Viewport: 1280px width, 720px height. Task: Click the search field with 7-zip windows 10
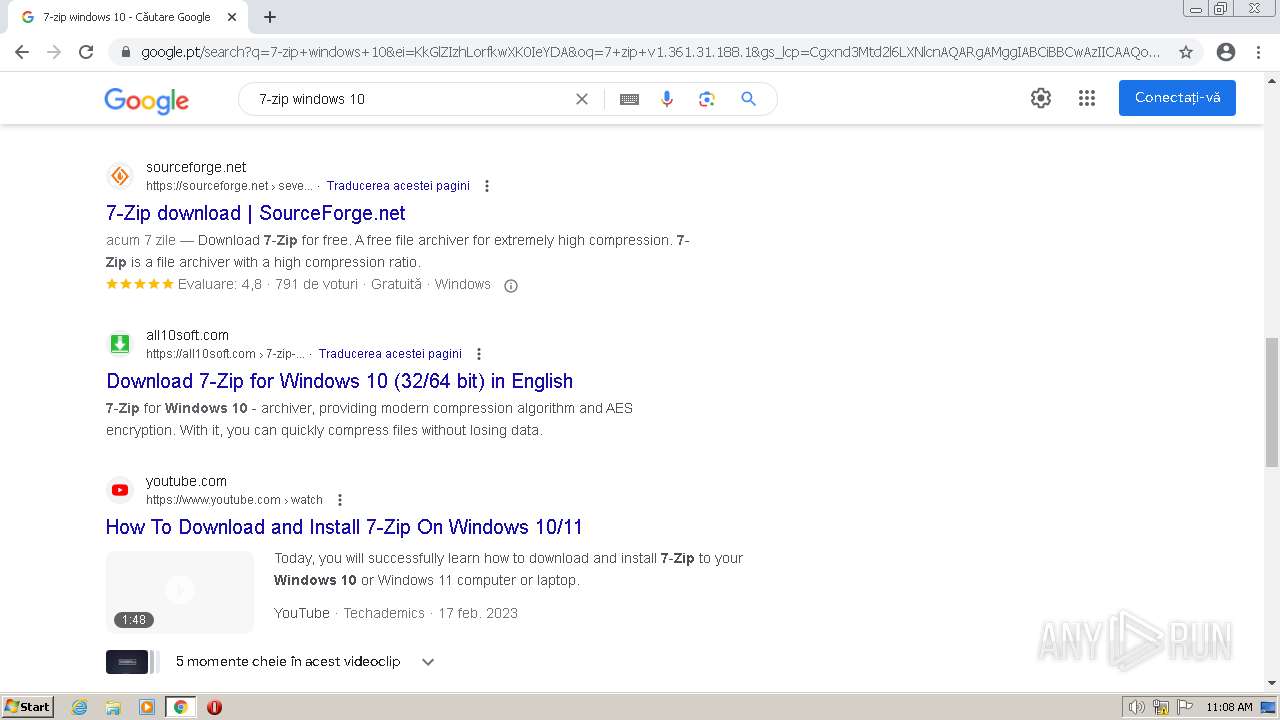410,99
